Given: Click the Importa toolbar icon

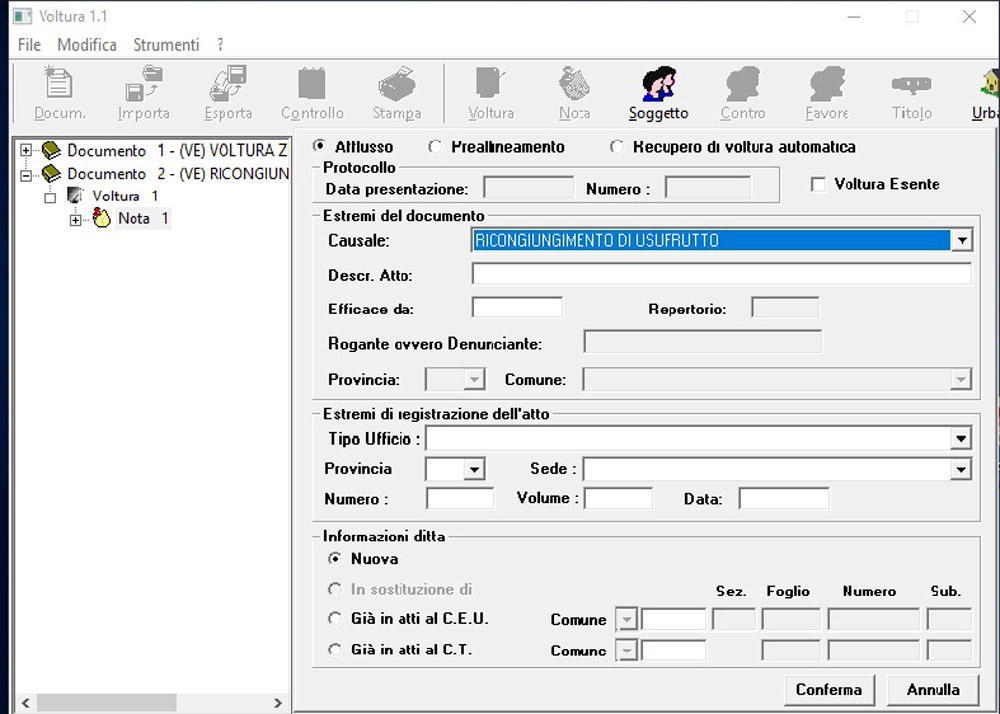Looking at the screenshot, I should pyautogui.click(x=143, y=83).
